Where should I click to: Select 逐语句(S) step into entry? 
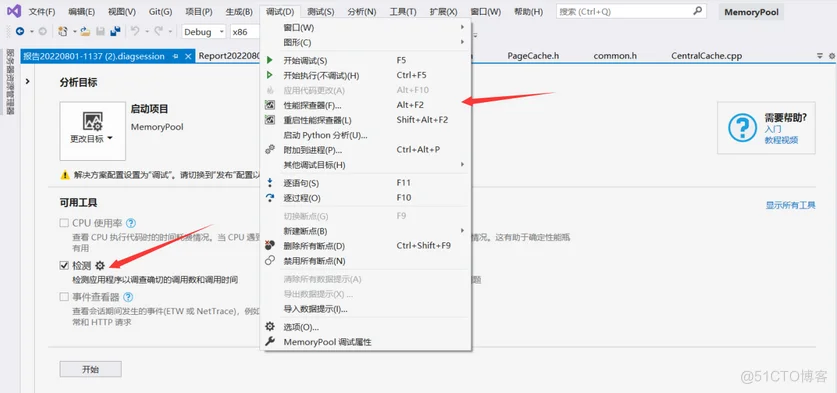(x=366, y=183)
